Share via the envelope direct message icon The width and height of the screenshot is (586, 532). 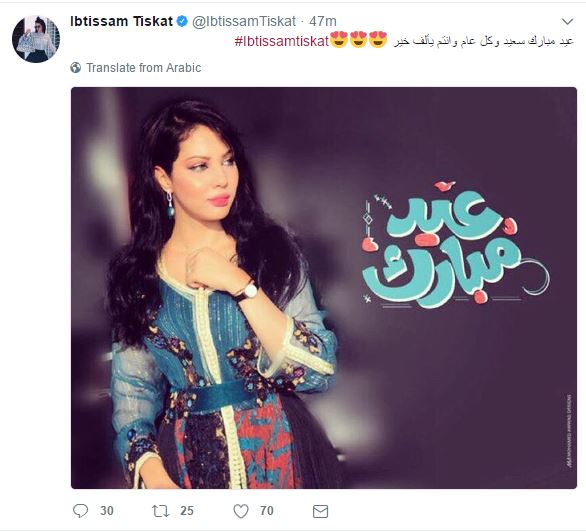[x=320, y=511]
